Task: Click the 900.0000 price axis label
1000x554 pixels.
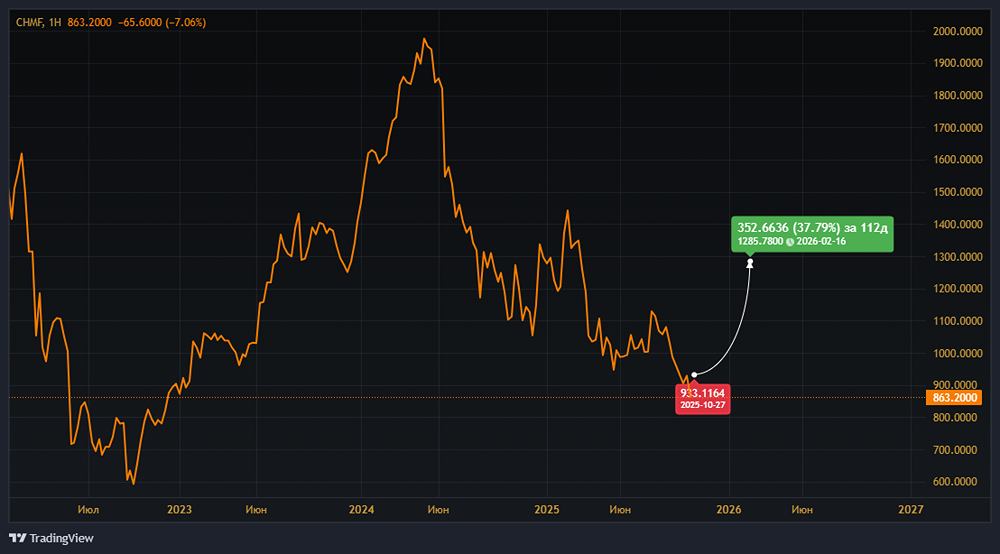Action: tap(954, 385)
